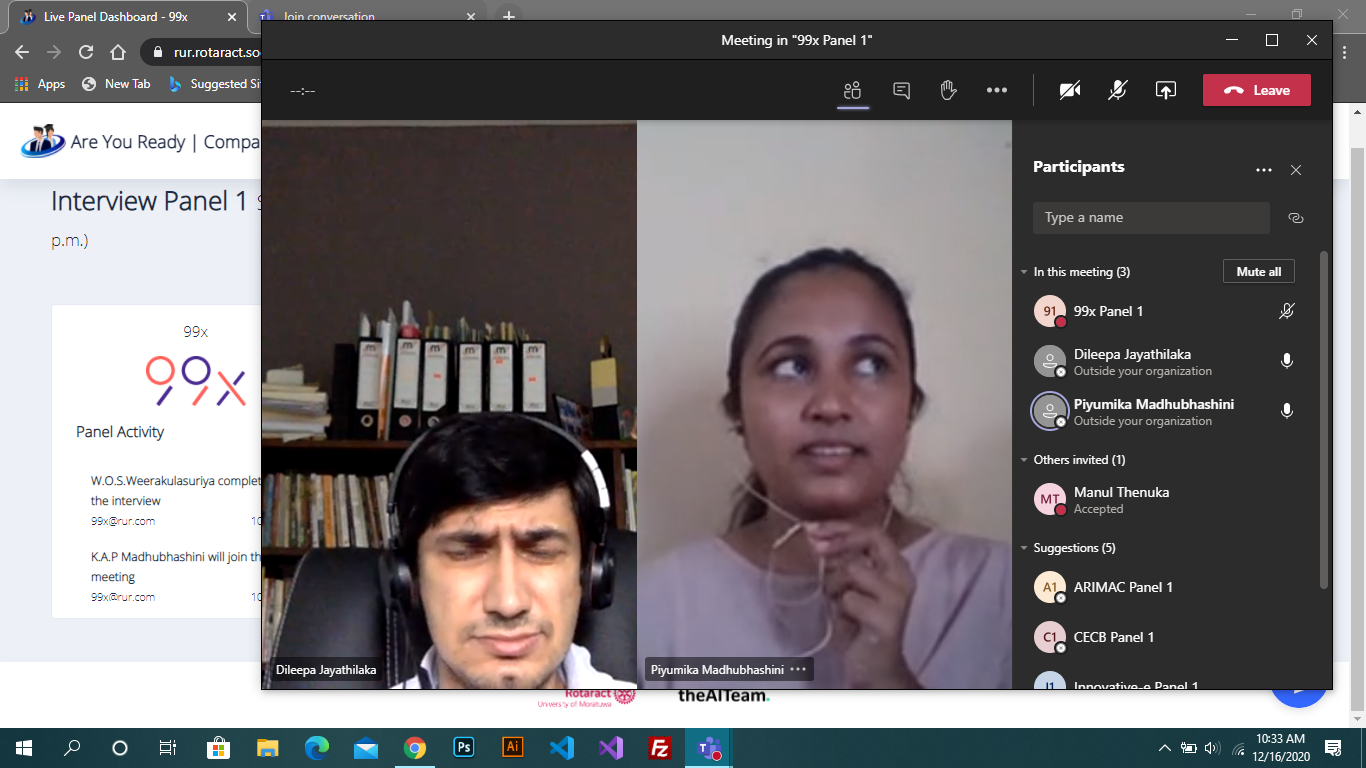Collapse the Suggestions section

pos(1024,548)
